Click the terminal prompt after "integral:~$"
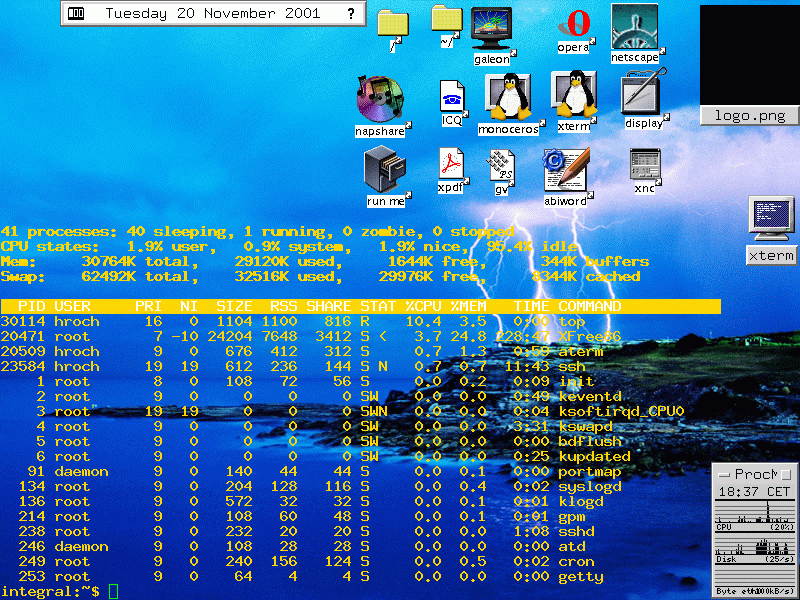This screenshot has width=800, height=600. pyautogui.click(x=113, y=592)
